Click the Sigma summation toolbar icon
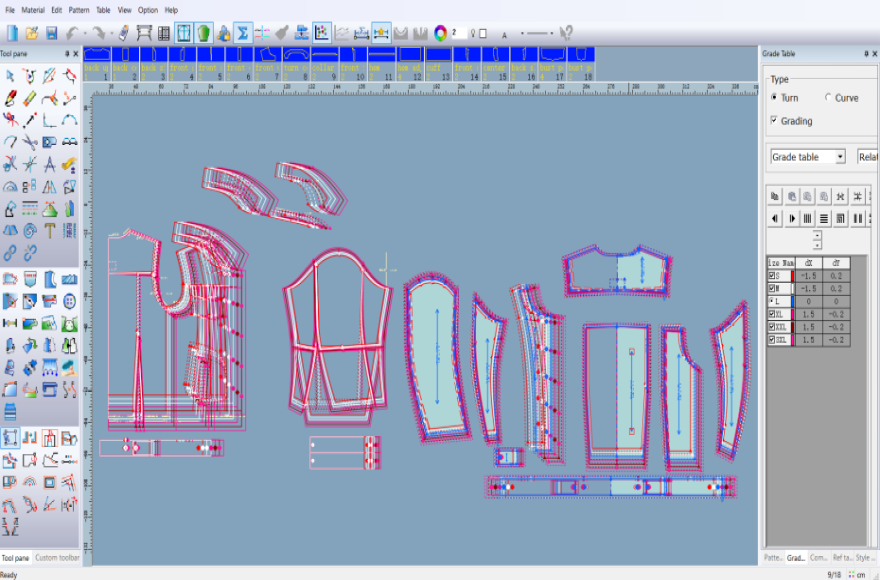The height and width of the screenshot is (580, 880). click(242, 33)
